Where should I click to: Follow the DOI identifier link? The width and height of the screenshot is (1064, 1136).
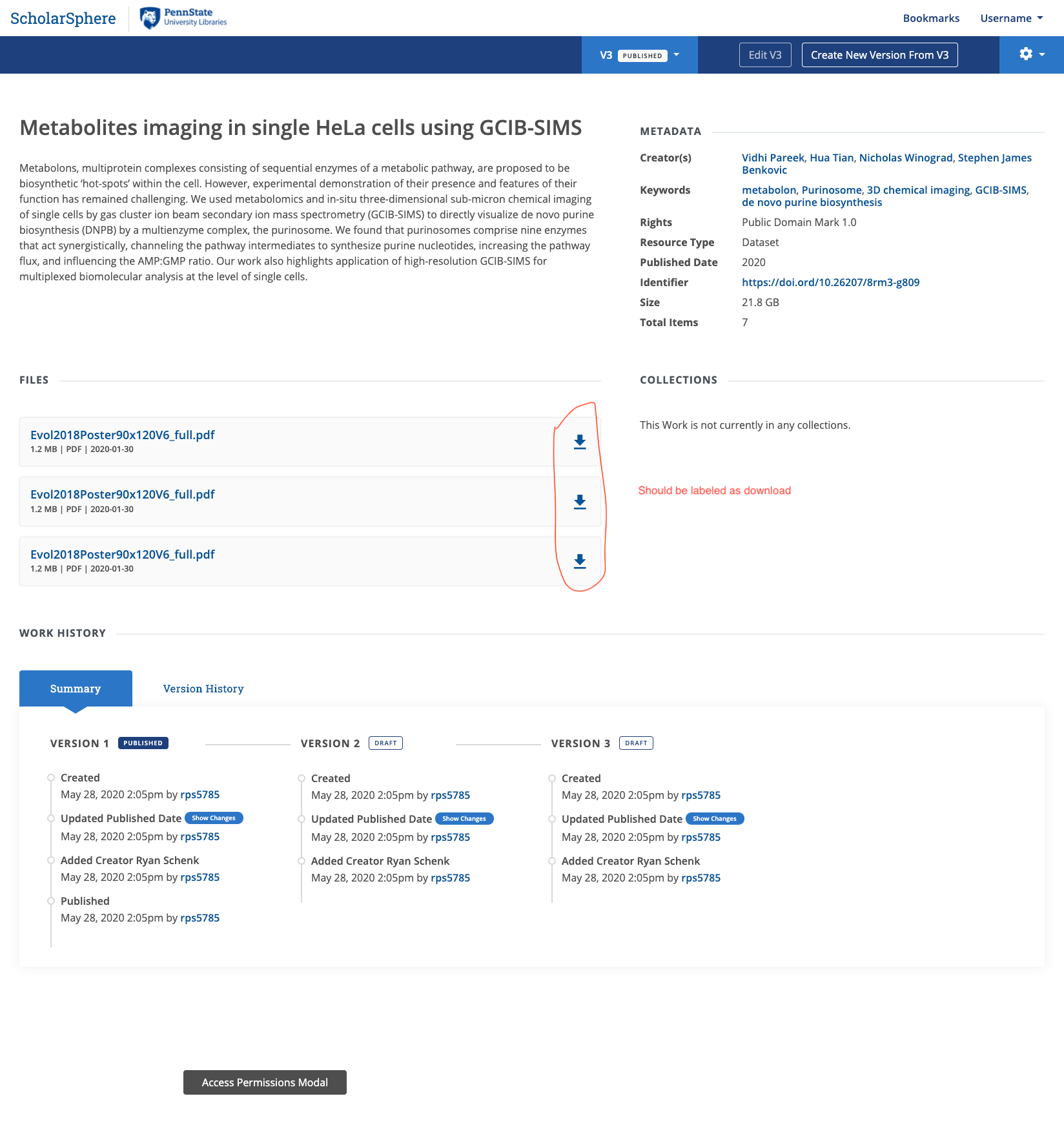(x=830, y=282)
